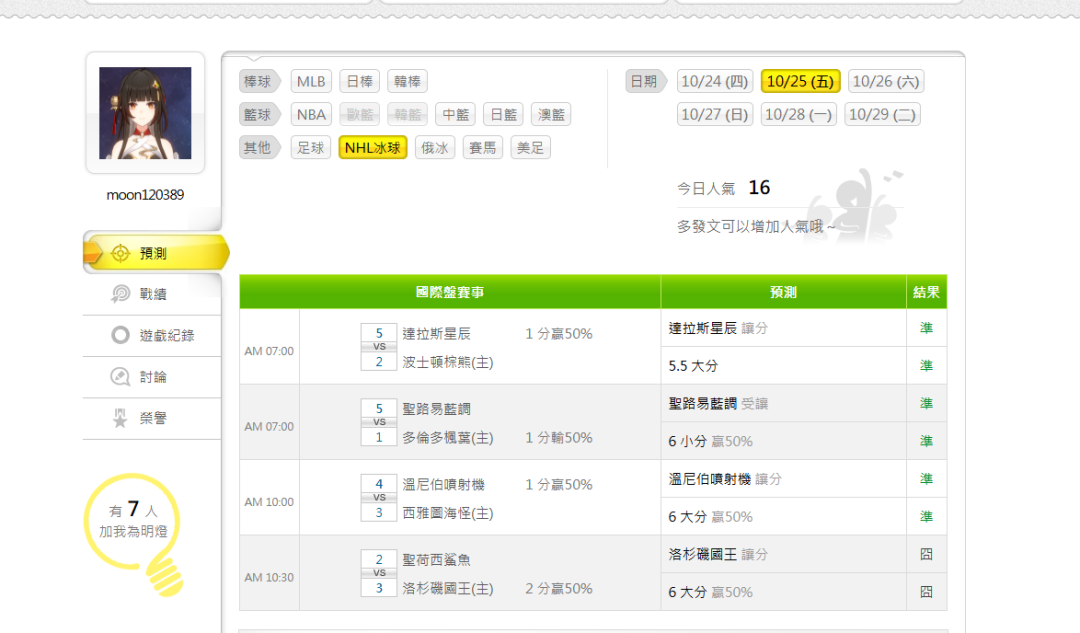Open the 遊戲紀錄 sidebar tab
Image resolution: width=1080 pixels, height=633 pixels.
click(152, 335)
